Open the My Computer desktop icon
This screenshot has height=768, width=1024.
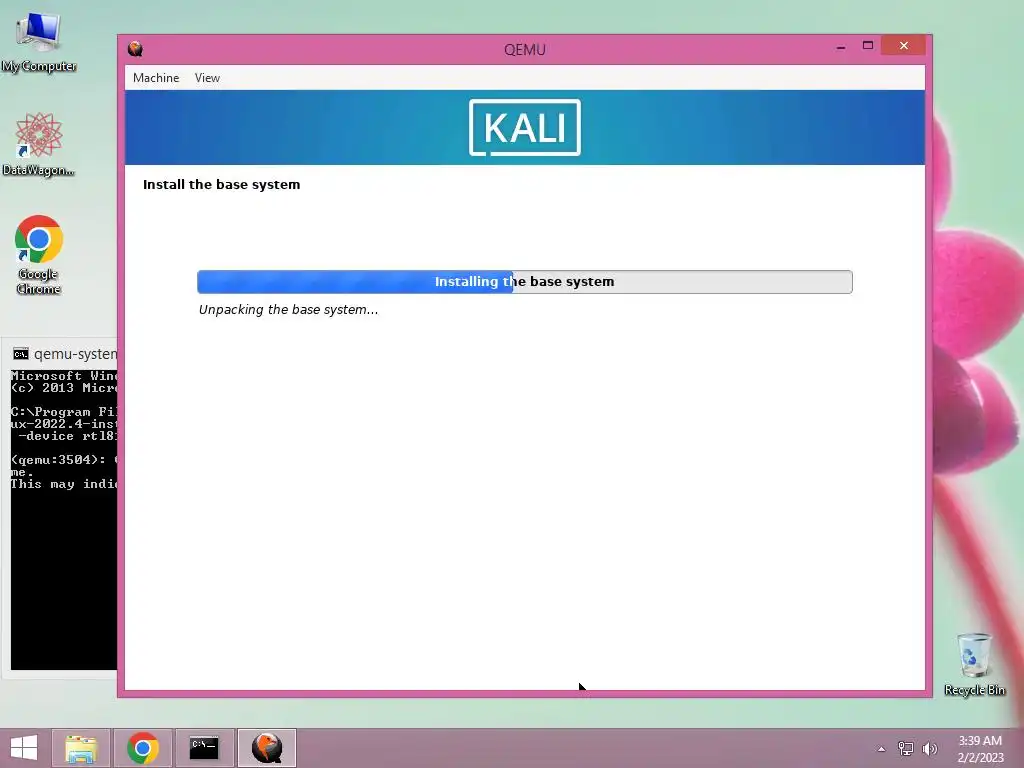[x=39, y=42]
